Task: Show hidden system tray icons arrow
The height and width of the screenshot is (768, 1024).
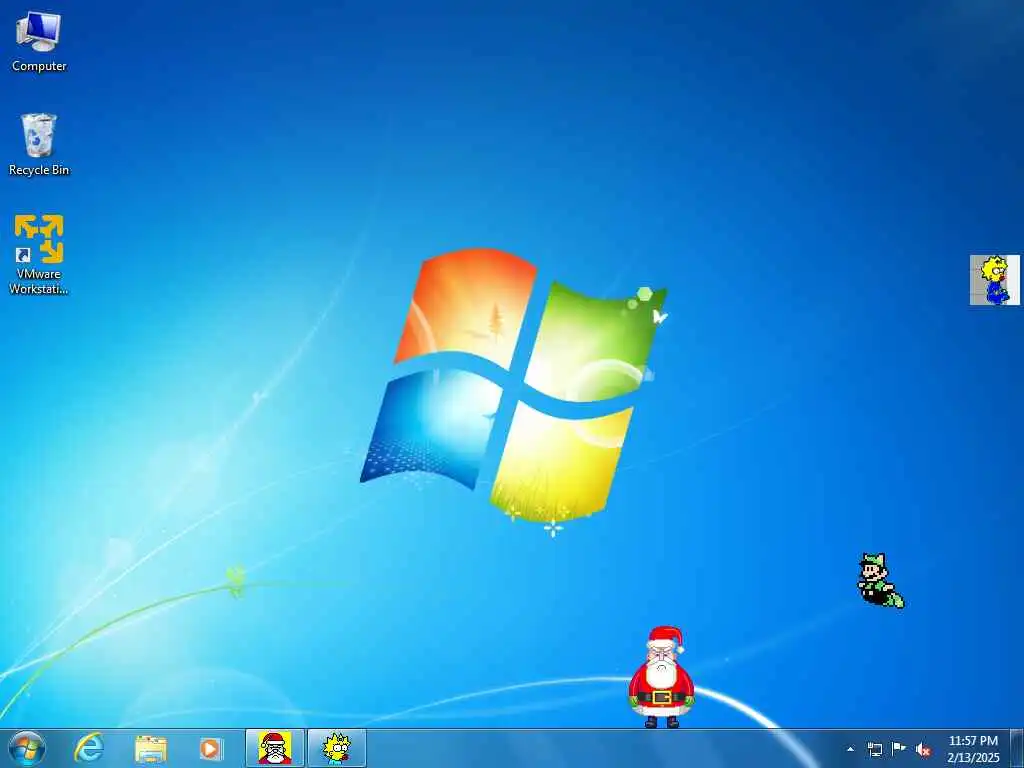Action: click(850, 749)
